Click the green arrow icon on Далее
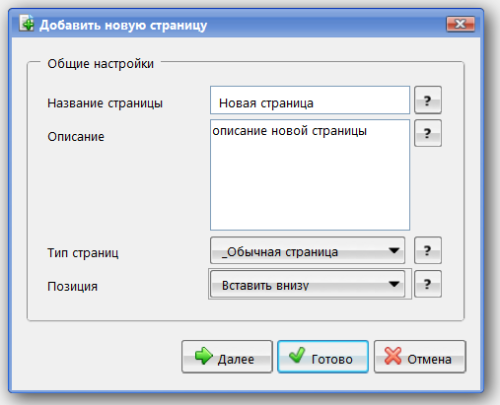 (x=204, y=356)
